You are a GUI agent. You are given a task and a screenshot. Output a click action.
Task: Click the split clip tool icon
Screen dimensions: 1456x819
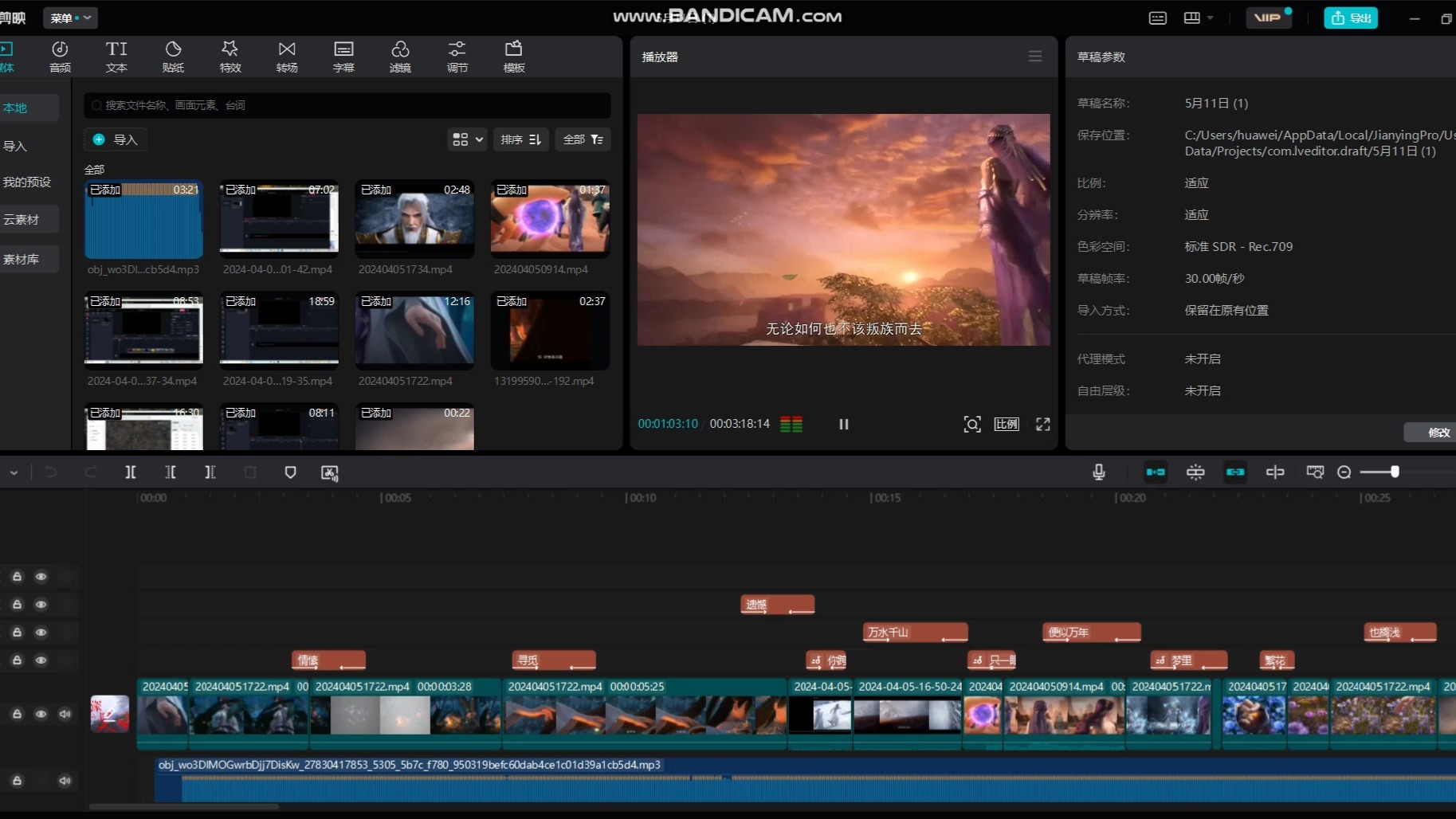pyautogui.click(x=131, y=472)
